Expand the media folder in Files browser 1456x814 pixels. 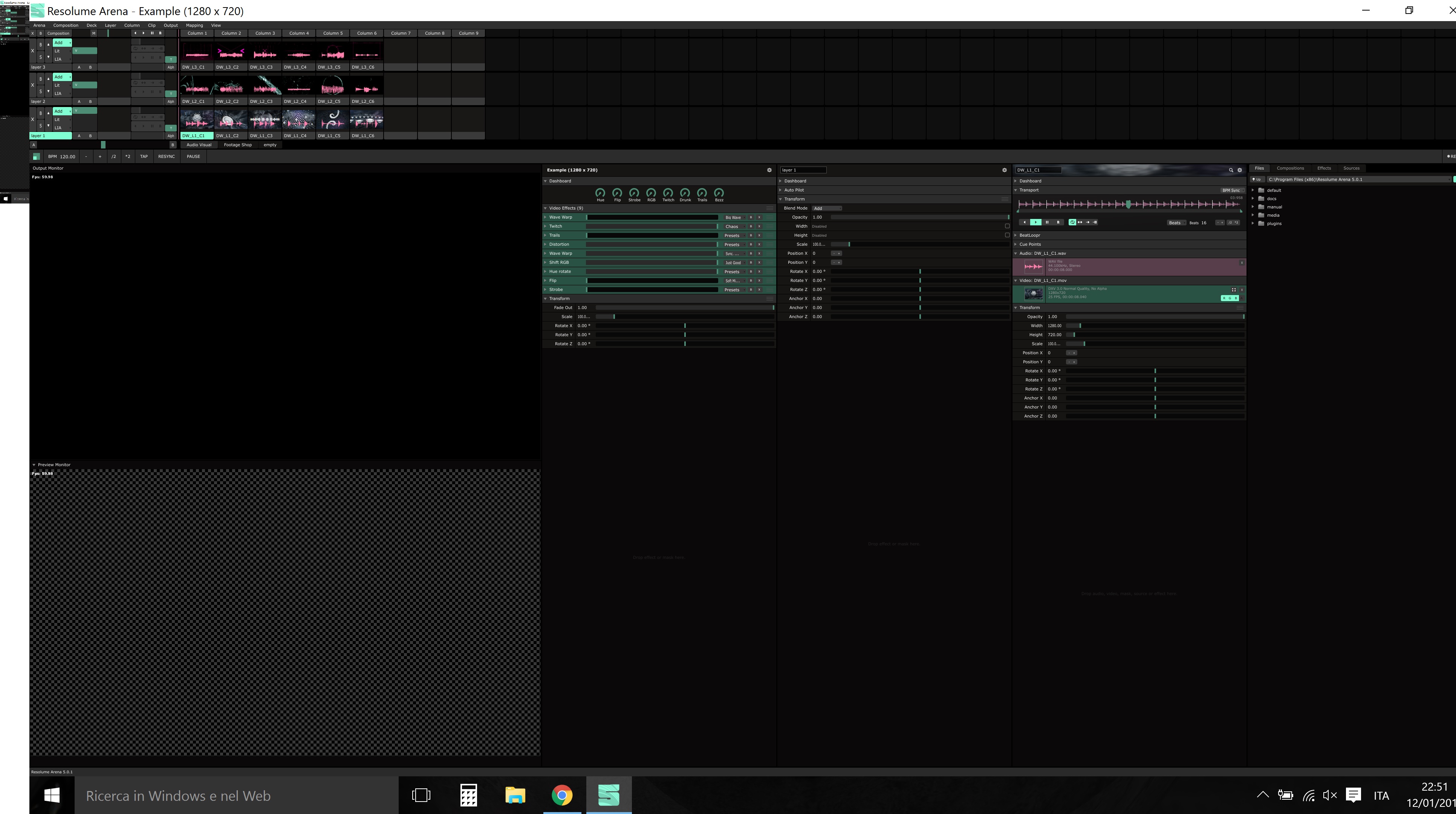tap(1253, 216)
